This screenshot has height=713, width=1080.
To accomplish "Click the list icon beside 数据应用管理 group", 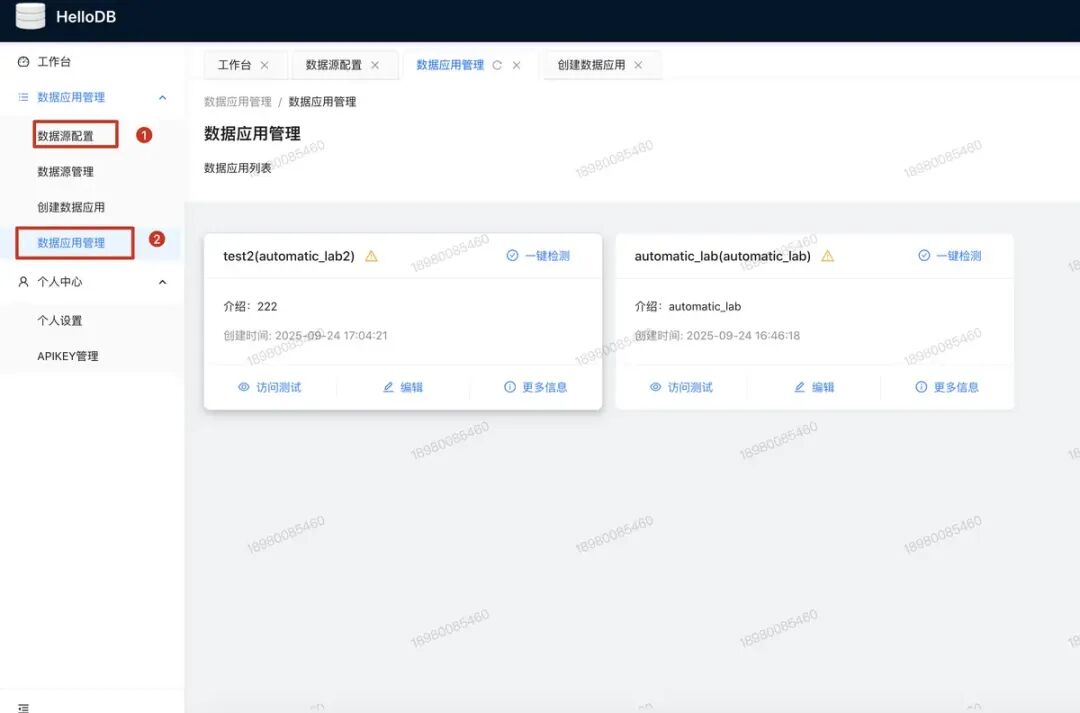I will pos(23,97).
